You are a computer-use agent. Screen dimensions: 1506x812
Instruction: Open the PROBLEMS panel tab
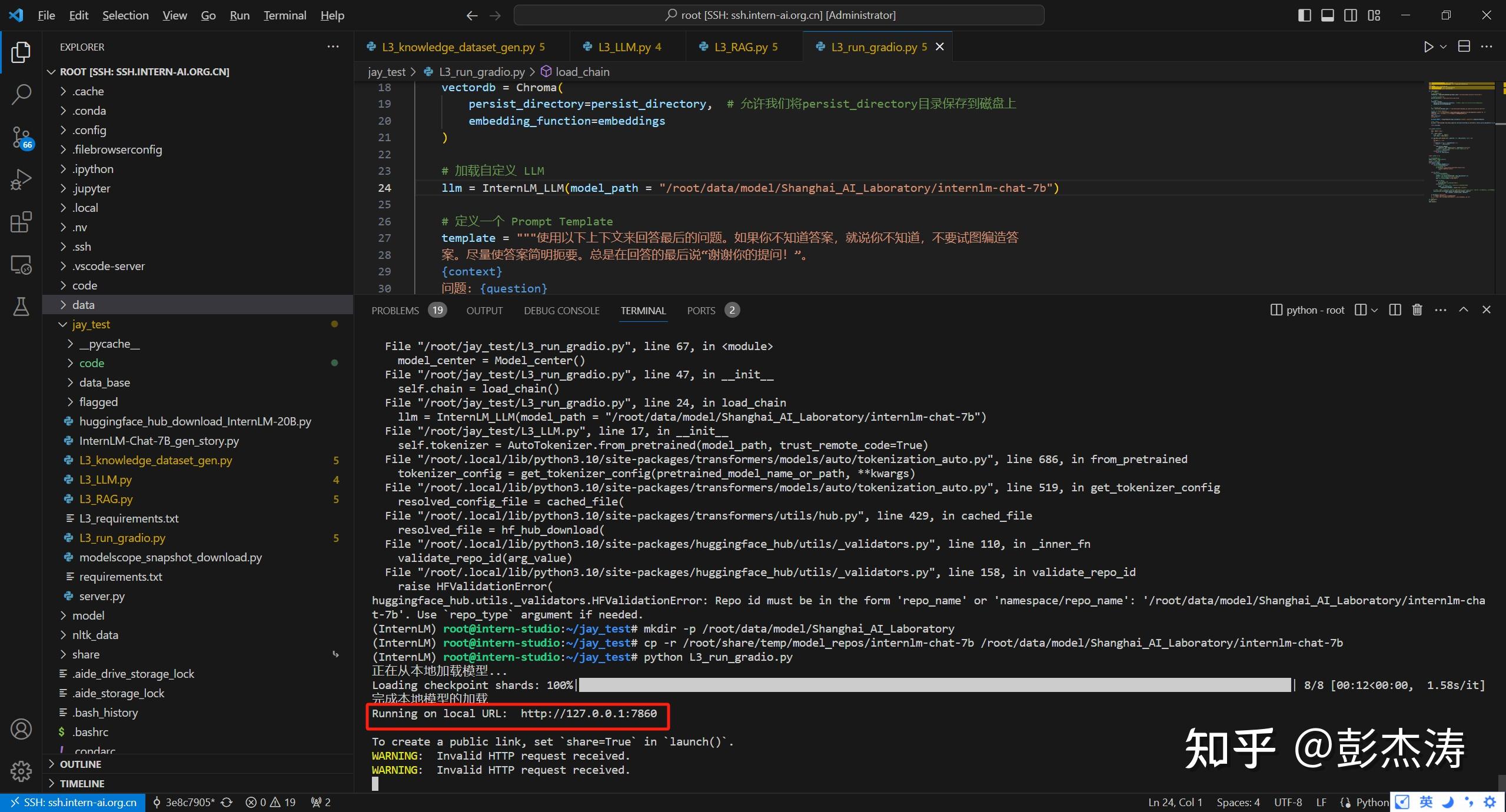click(x=395, y=311)
